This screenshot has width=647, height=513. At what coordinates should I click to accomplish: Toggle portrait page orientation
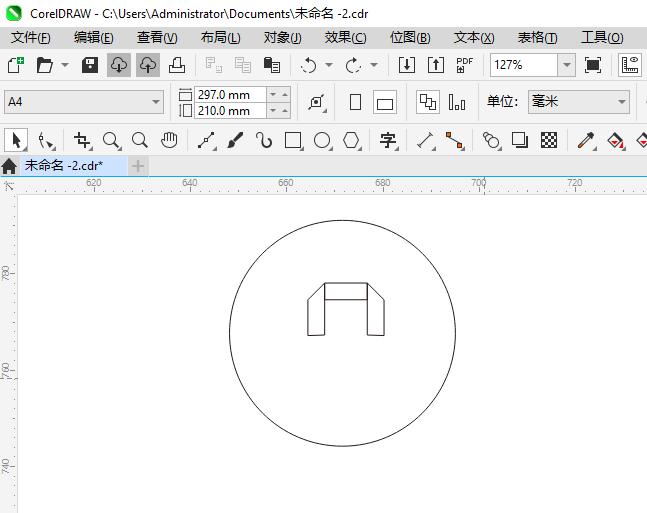(x=355, y=102)
